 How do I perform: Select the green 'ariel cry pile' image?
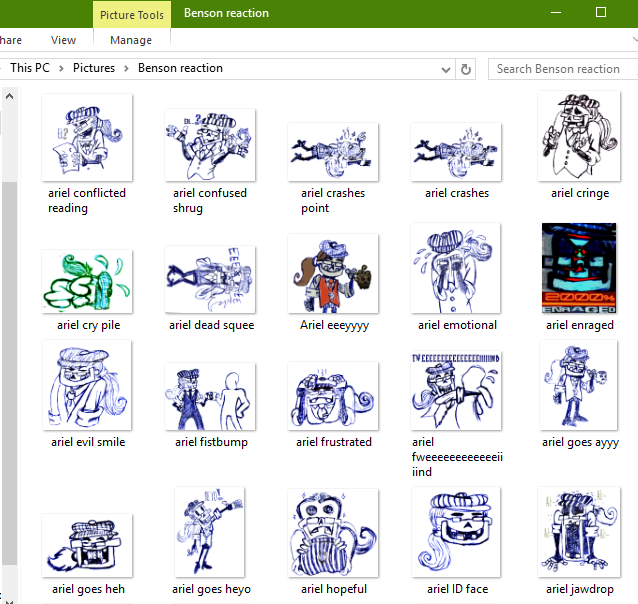87,281
